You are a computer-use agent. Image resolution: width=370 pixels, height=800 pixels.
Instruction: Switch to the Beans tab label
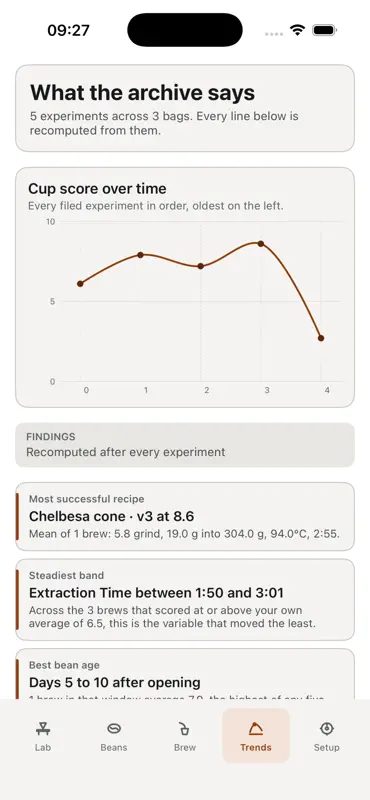click(114, 747)
